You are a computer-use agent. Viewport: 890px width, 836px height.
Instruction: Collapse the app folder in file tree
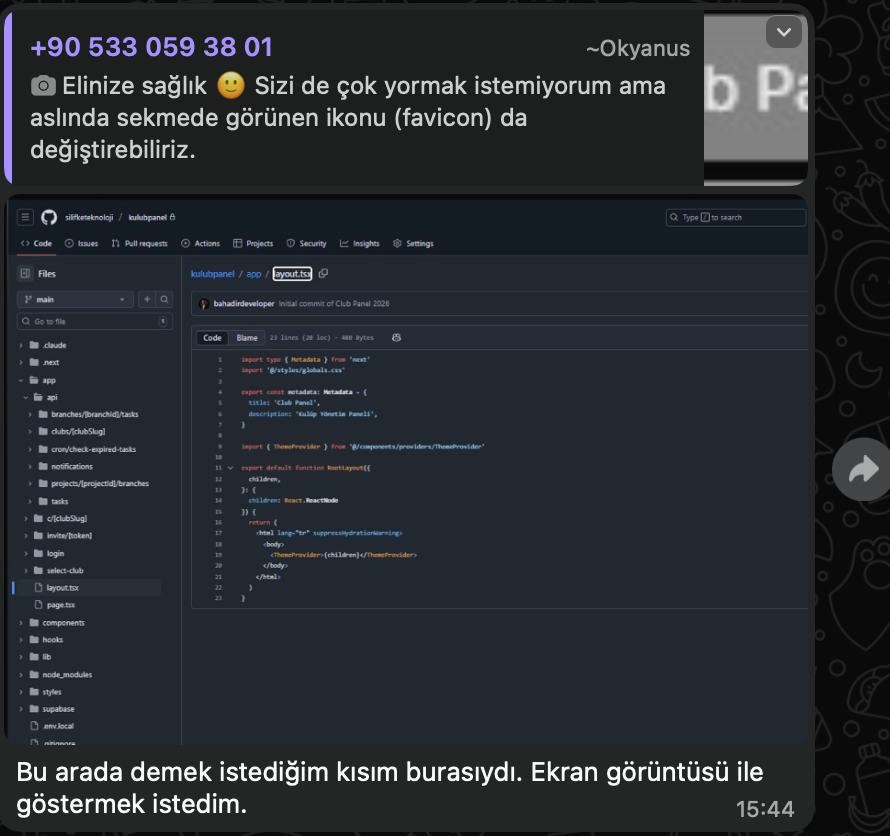[22, 380]
